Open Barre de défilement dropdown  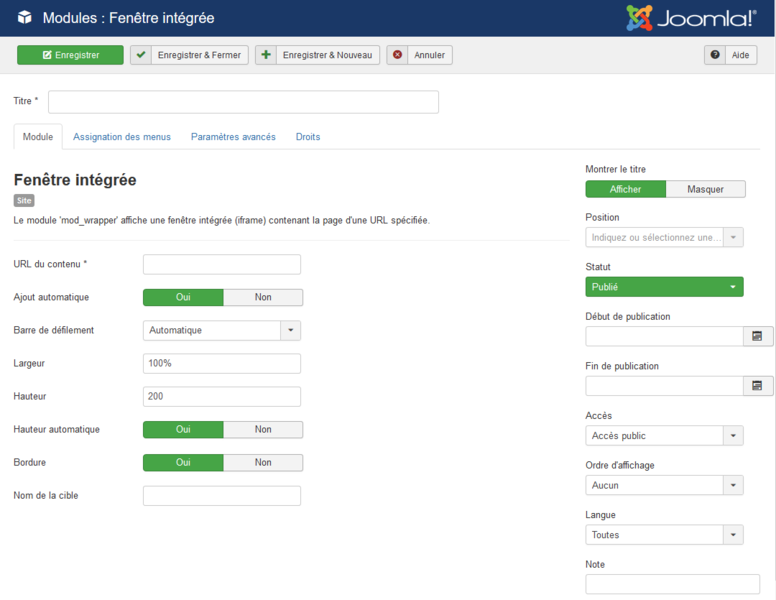pos(222,330)
